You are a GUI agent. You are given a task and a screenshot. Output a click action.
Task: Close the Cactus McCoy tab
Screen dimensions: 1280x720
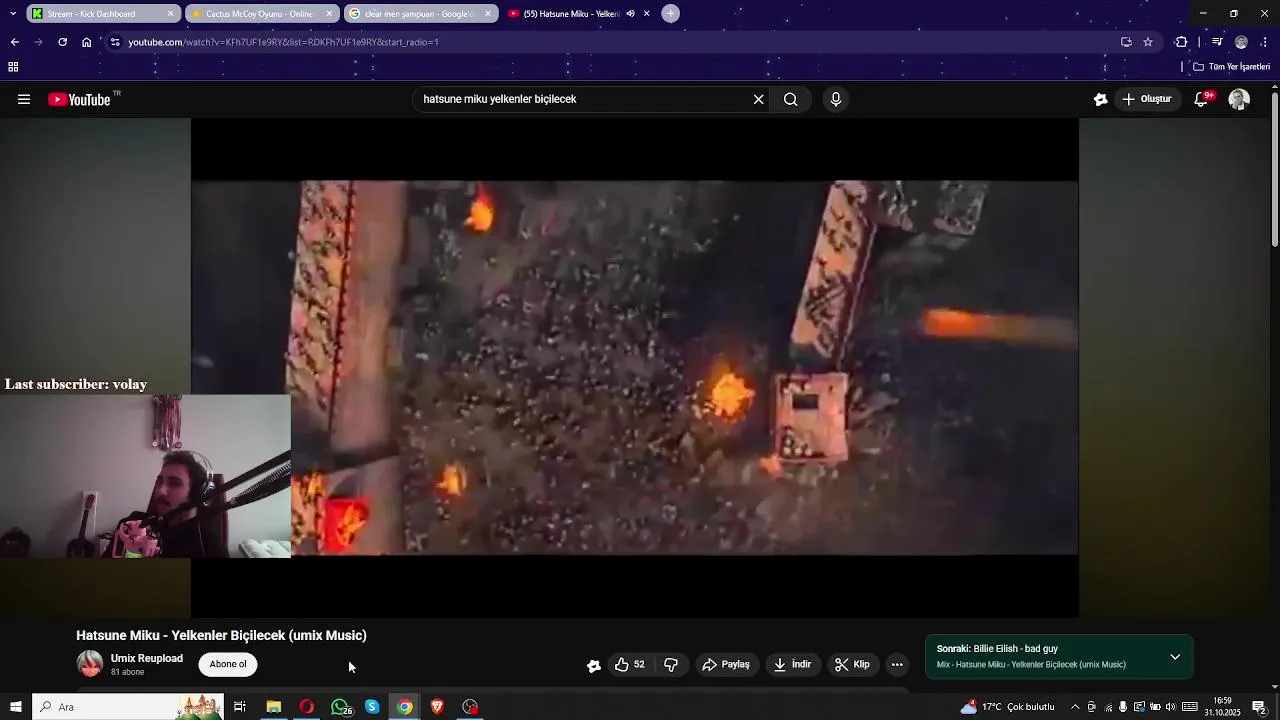(329, 14)
